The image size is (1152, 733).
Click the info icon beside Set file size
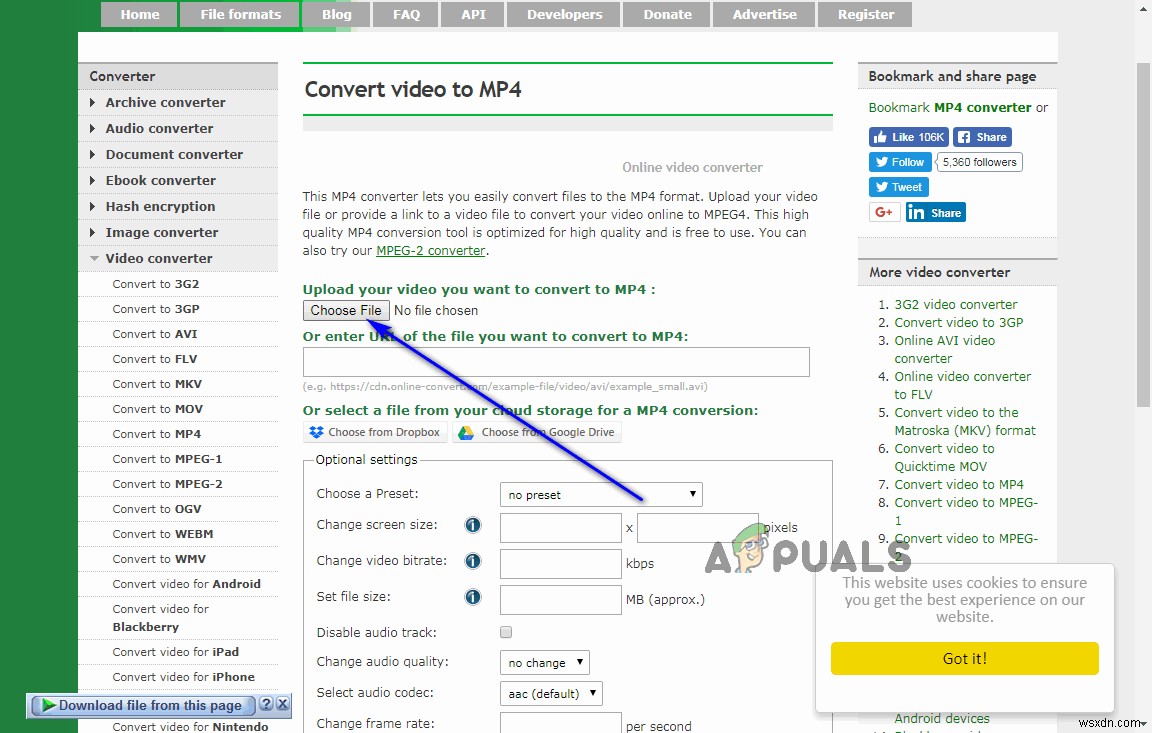472,597
